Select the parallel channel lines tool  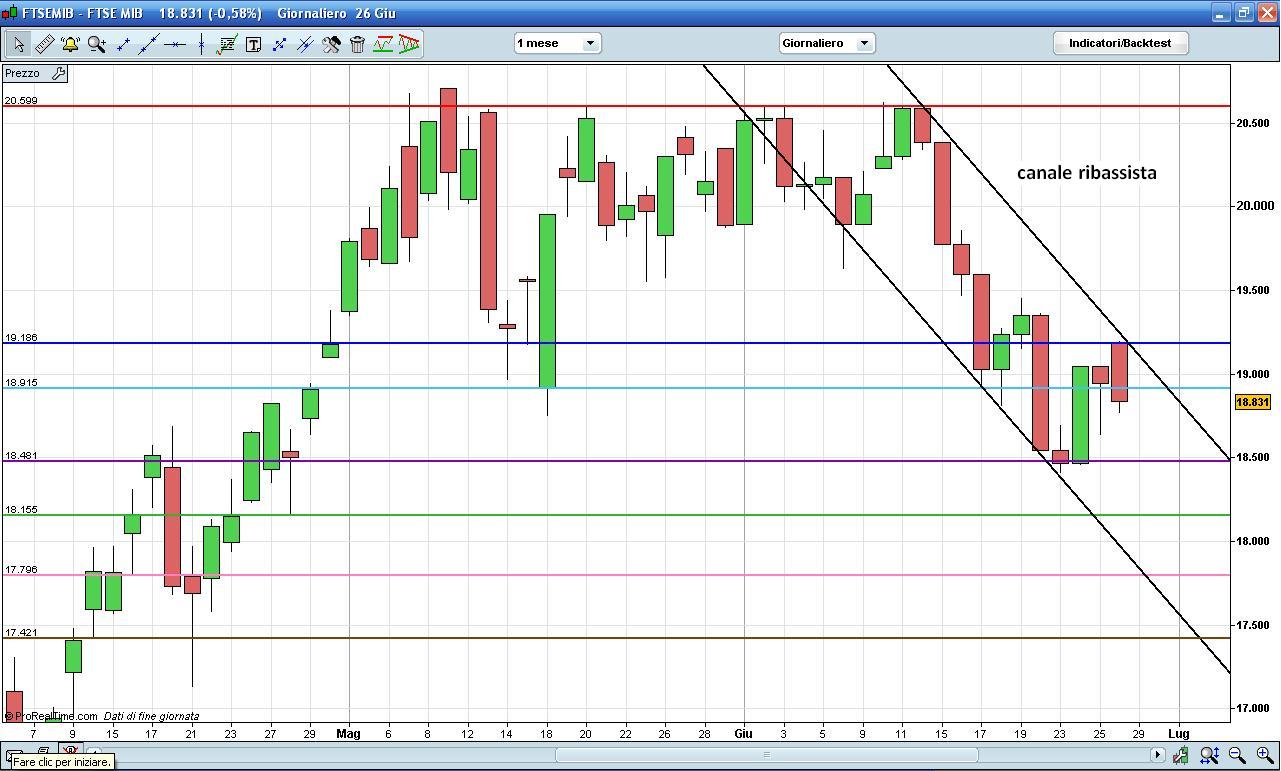click(x=305, y=44)
